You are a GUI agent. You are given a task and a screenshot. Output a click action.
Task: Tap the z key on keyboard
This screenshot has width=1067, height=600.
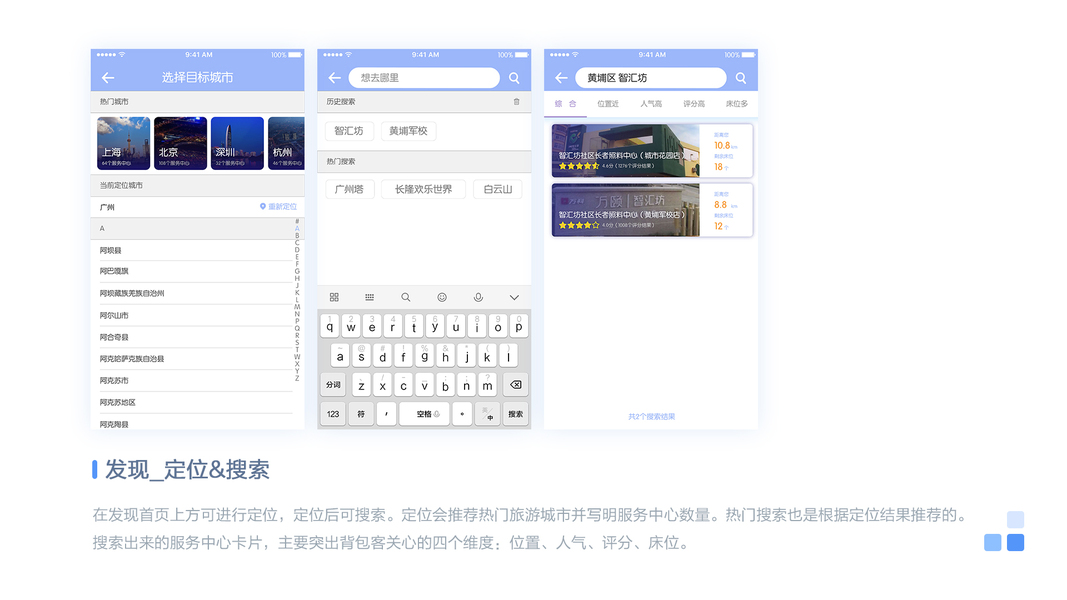(x=361, y=385)
